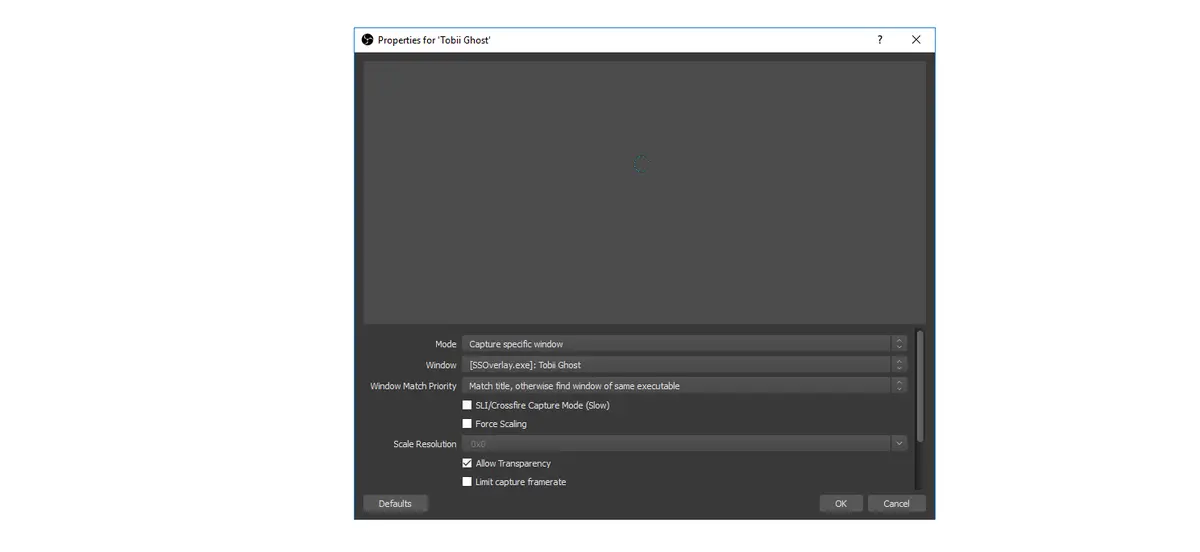The width and height of the screenshot is (1200, 552).
Task: Tick the Force Scaling checkbox
Action: tap(467, 424)
